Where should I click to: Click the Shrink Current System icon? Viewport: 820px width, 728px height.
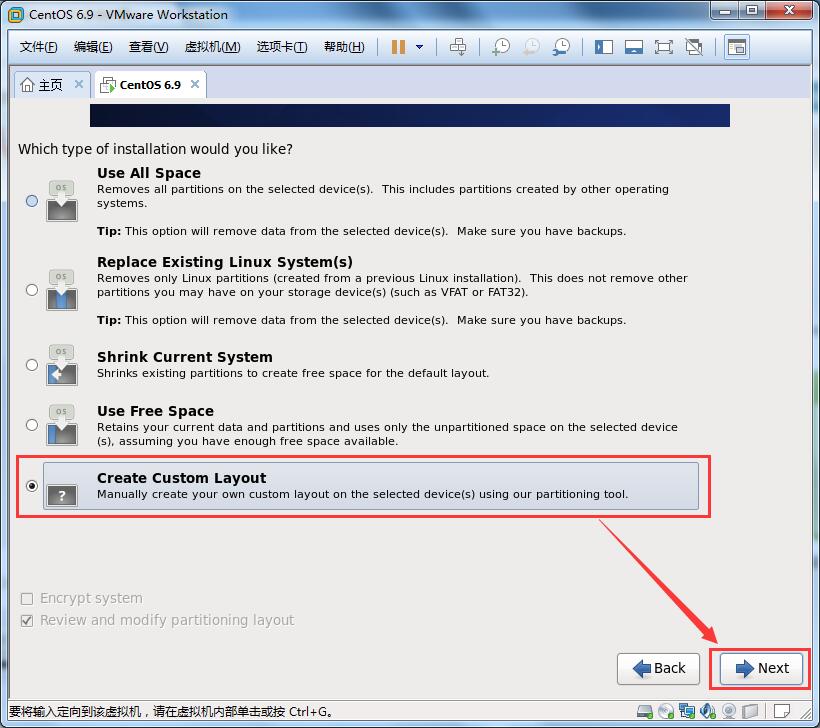coord(62,365)
